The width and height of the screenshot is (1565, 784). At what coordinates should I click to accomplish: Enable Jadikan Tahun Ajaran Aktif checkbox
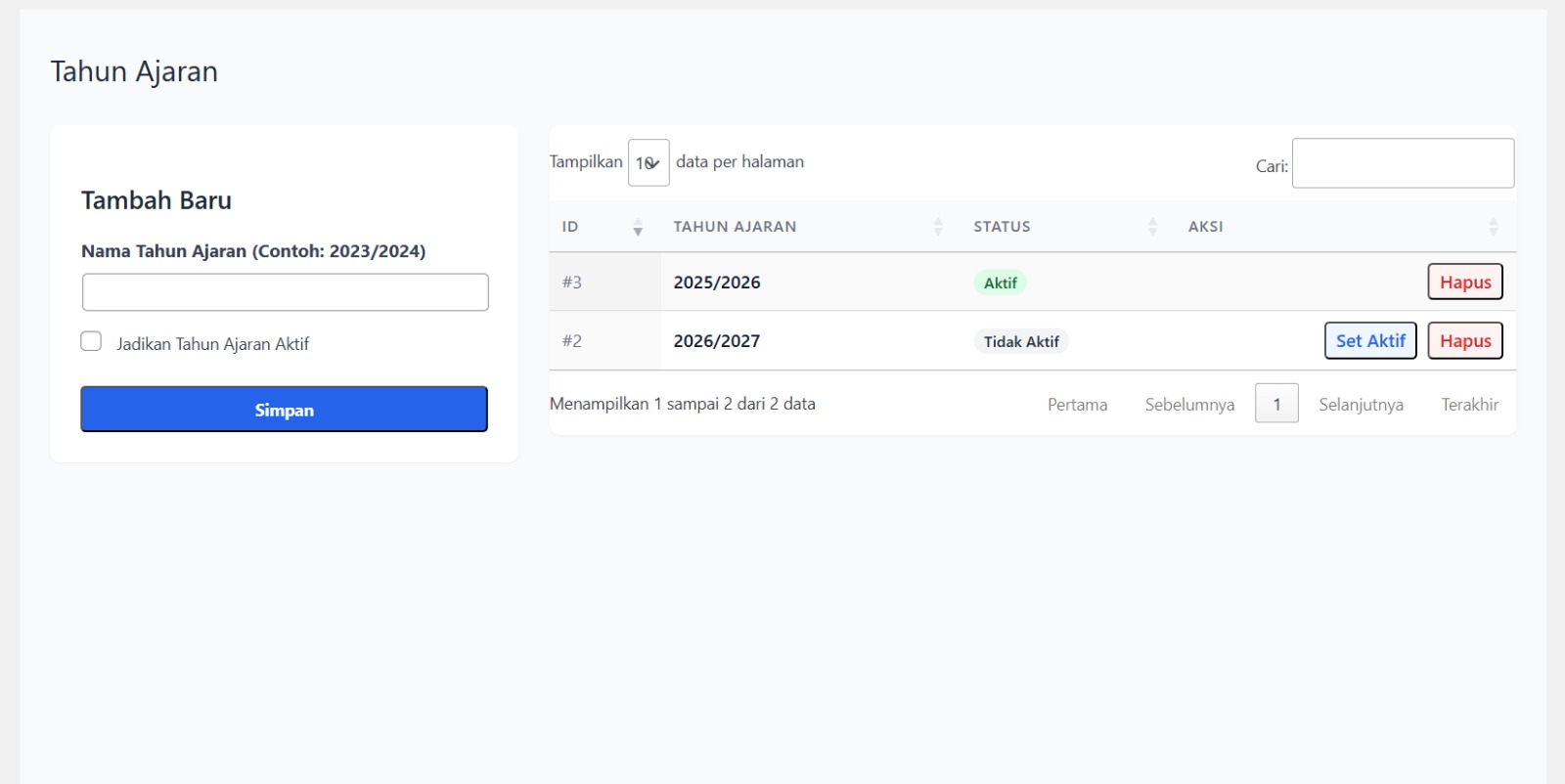(x=91, y=341)
